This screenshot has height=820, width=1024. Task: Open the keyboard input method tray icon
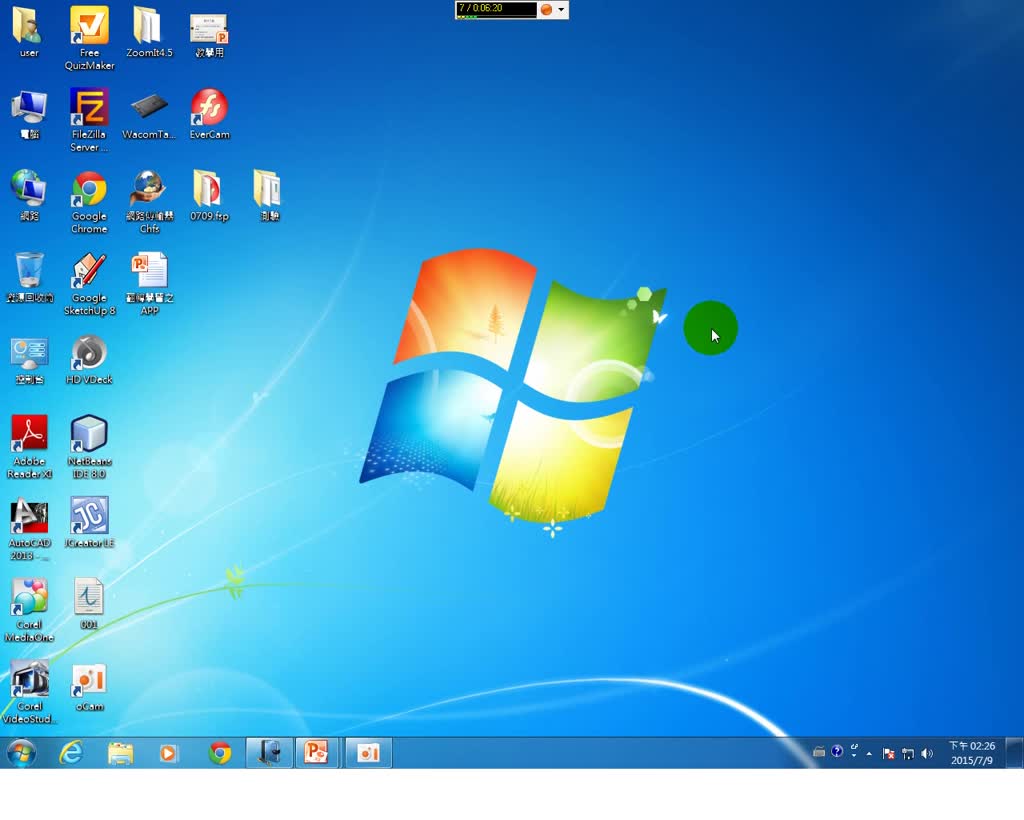tap(818, 752)
